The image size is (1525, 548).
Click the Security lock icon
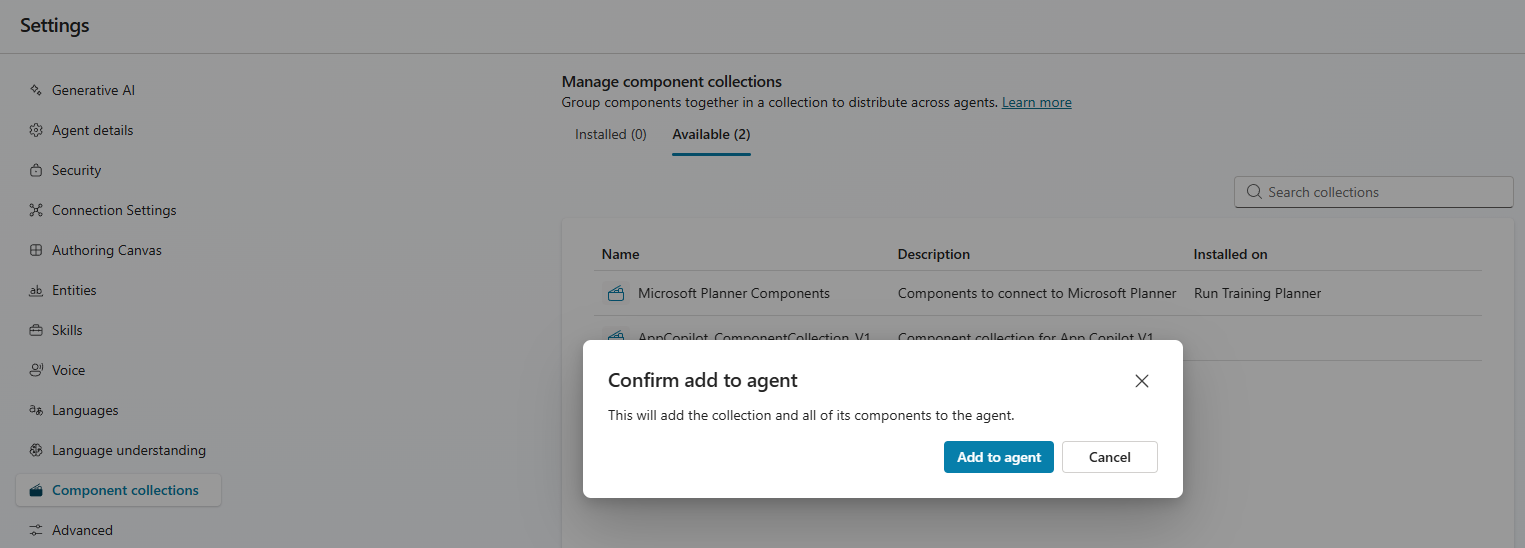(36, 170)
